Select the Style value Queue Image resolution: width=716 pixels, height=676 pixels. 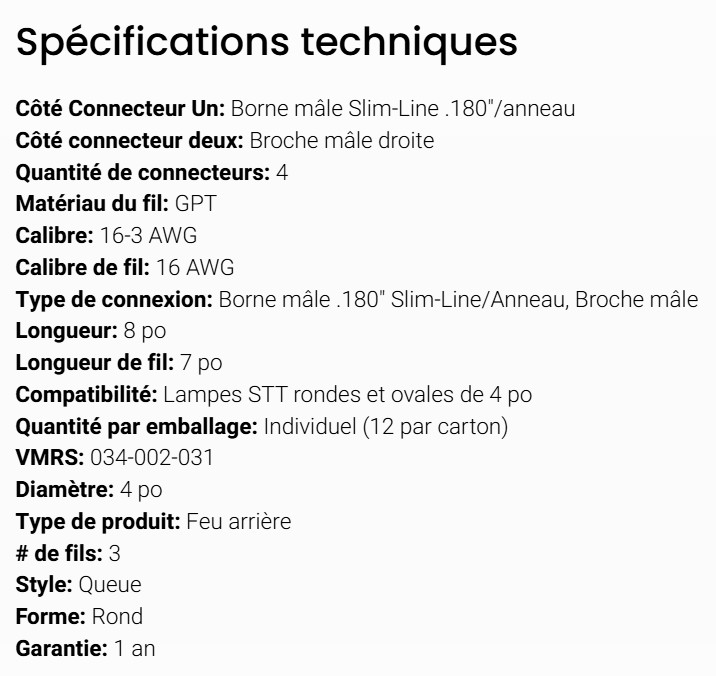click(110, 585)
